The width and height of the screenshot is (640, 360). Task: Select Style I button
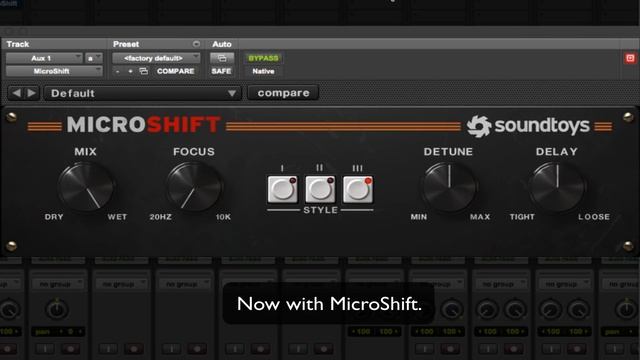point(282,189)
